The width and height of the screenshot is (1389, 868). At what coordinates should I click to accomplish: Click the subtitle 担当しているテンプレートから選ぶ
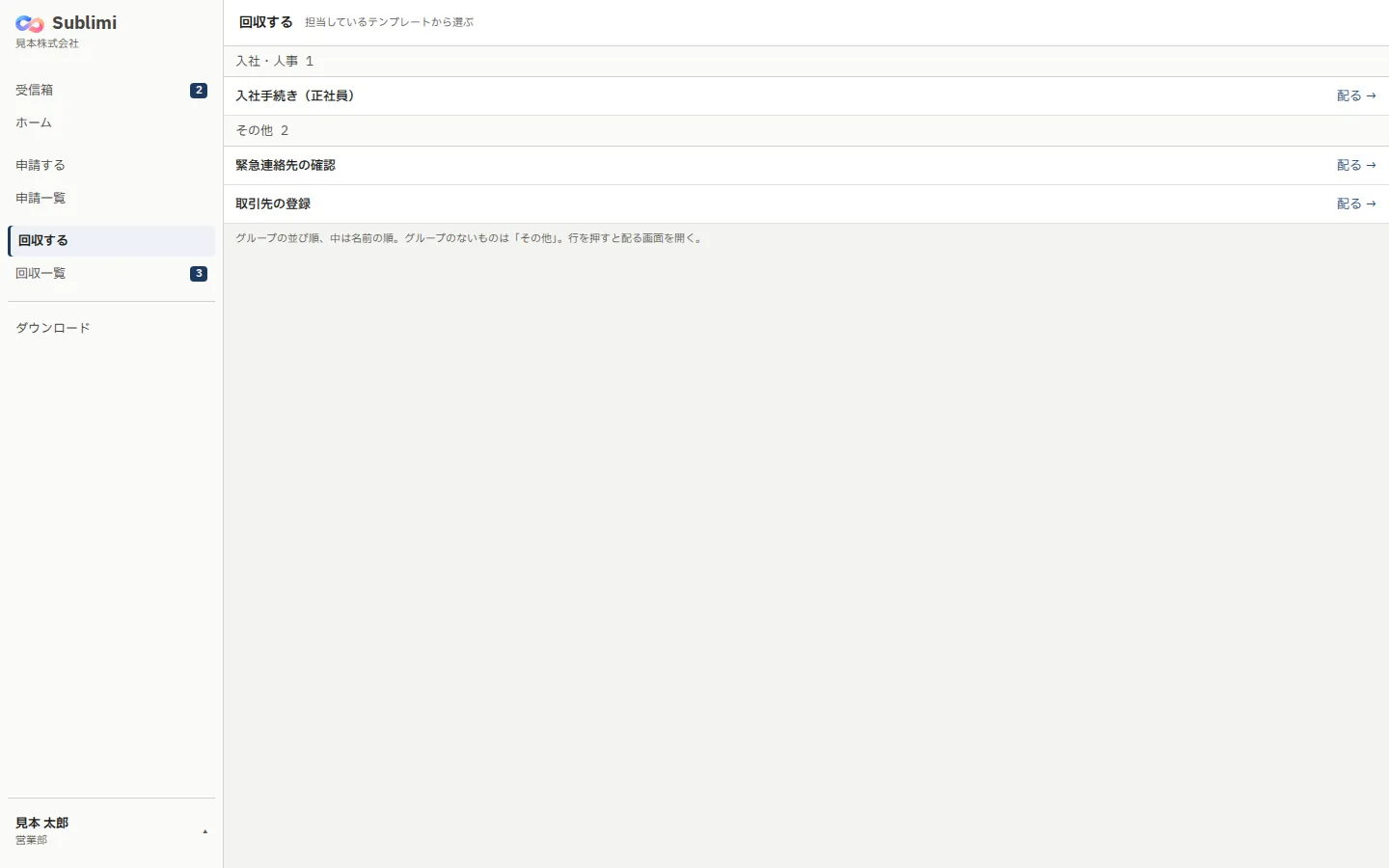[390, 22]
